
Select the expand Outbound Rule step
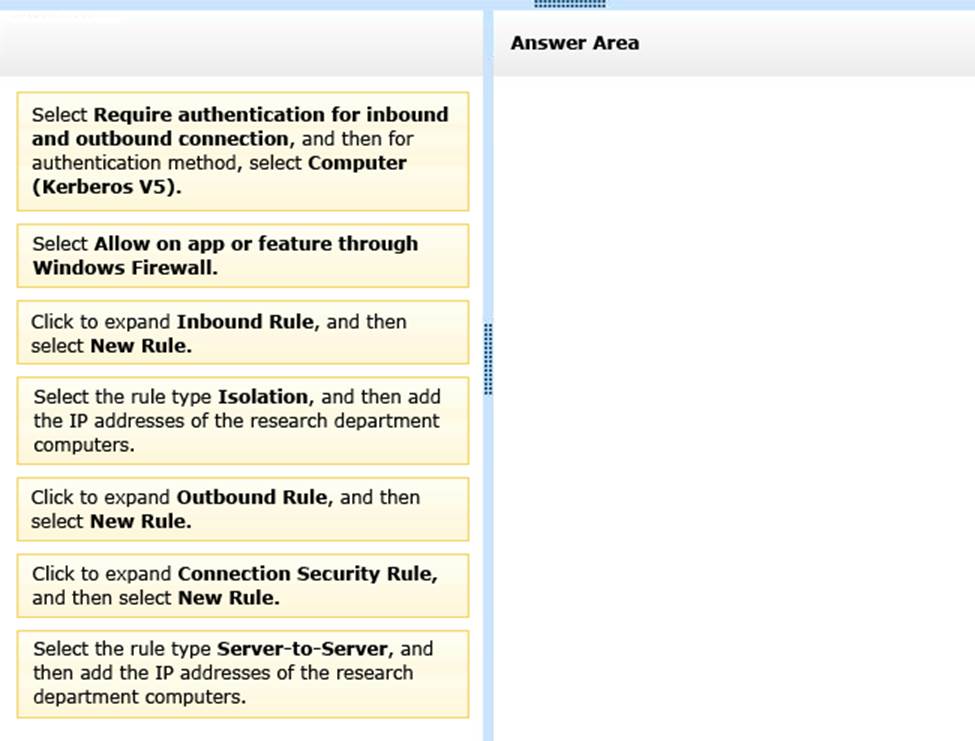(x=242, y=509)
